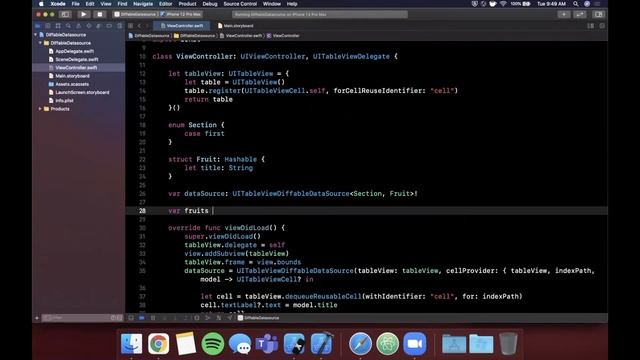Screen dimensions: 640x360
Task: Expand the Products folder
Action: pyautogui.click(x=40, y=109)
